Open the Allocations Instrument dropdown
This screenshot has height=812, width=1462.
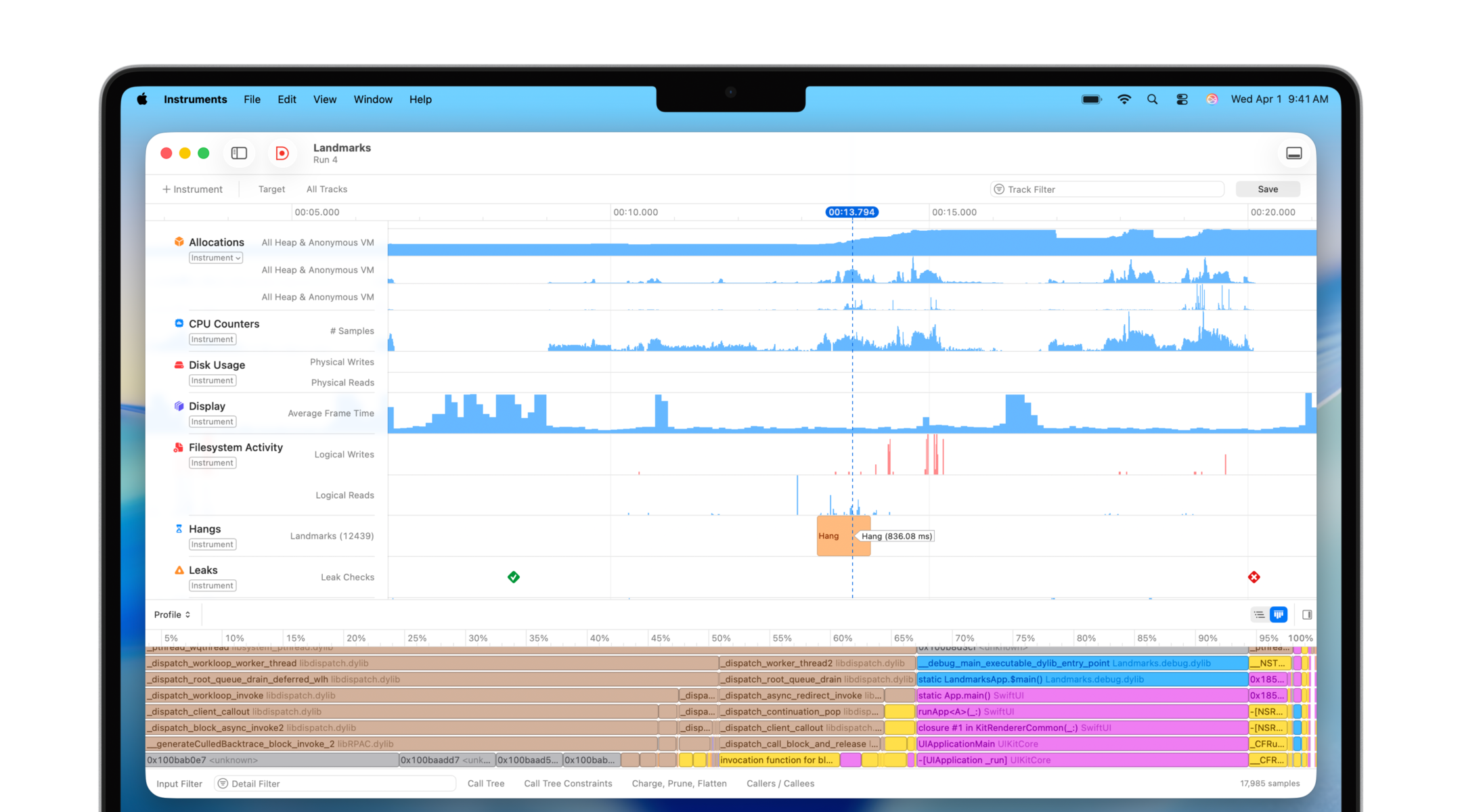pyautogui.click(x=215, y=258)
